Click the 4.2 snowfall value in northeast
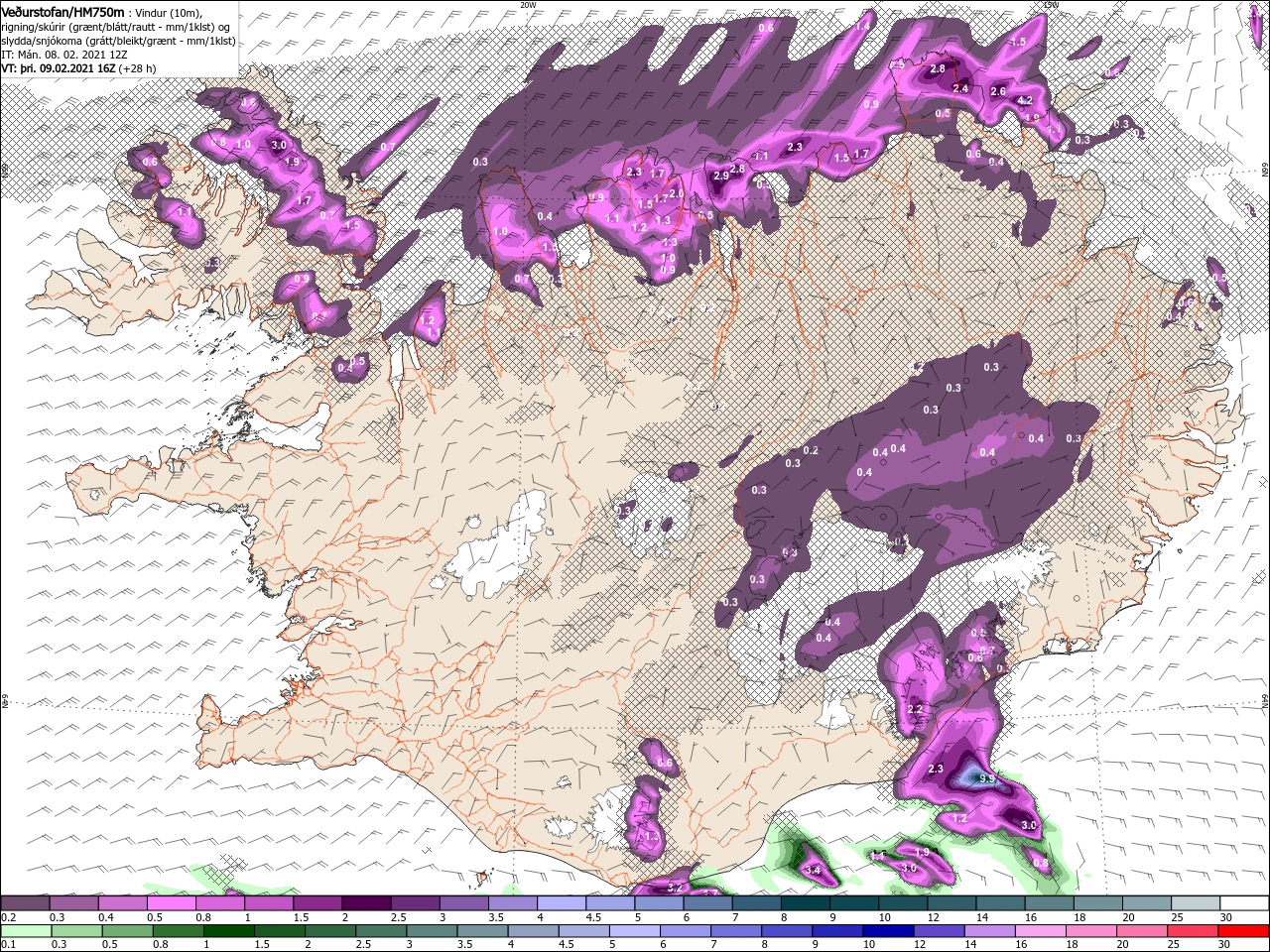1270x952 pixels. (1026, 101)
